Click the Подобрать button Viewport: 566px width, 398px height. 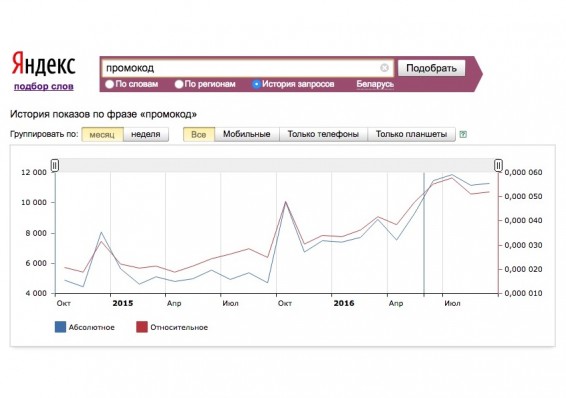tap(431, 68)
